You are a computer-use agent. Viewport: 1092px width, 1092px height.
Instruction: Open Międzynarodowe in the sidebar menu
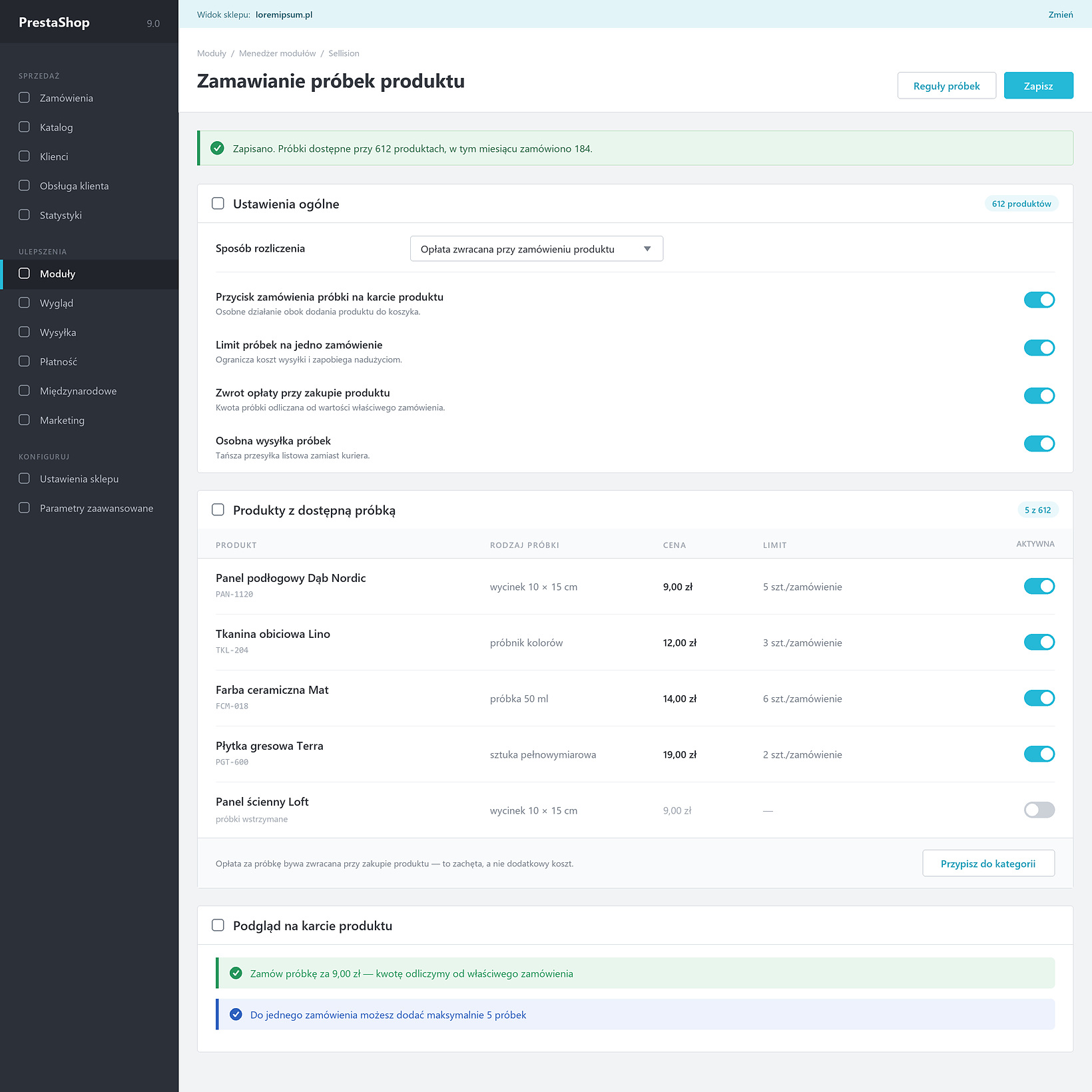coord(89,391)
